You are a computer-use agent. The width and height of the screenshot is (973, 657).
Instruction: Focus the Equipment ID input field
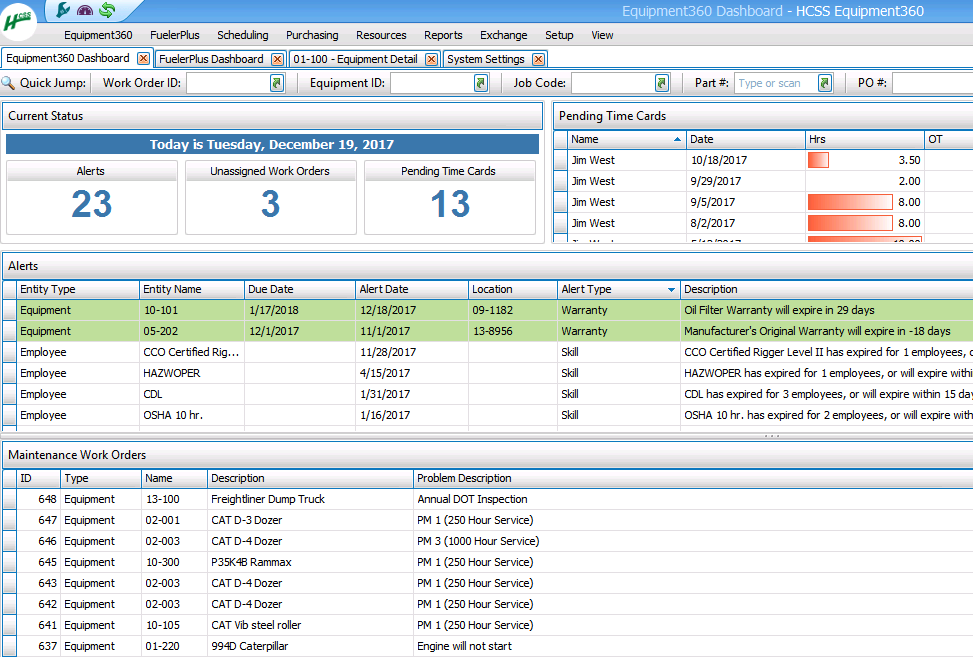pos(431,83)
